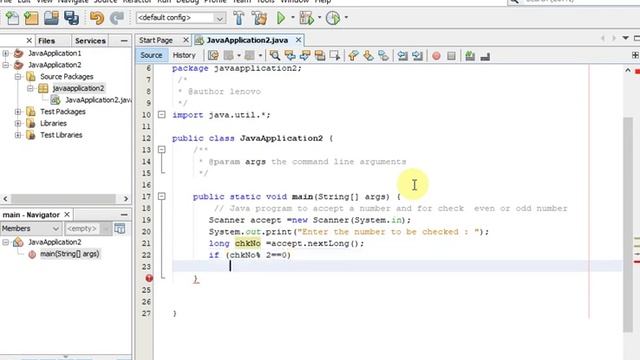Collapse the import statement fold

click(x=162, y=115)
